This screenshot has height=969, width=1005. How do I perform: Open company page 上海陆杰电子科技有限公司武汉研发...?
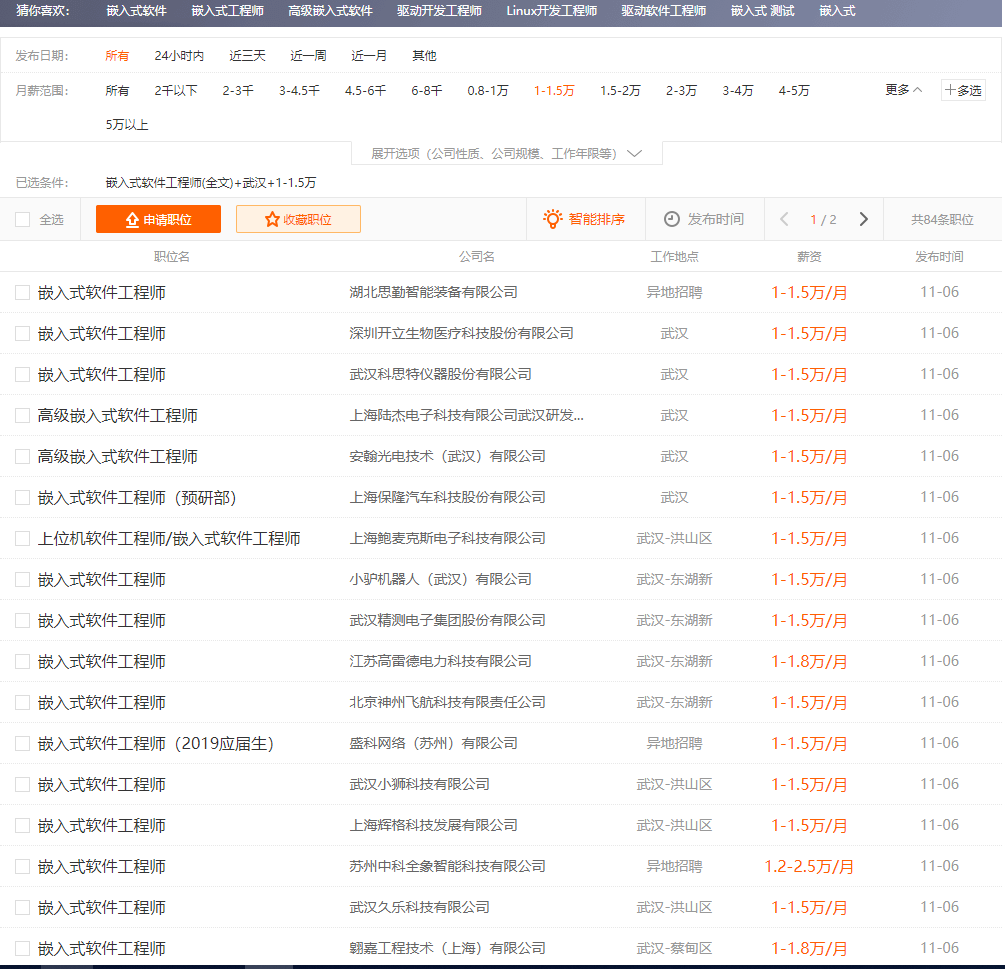pos(467,415)
